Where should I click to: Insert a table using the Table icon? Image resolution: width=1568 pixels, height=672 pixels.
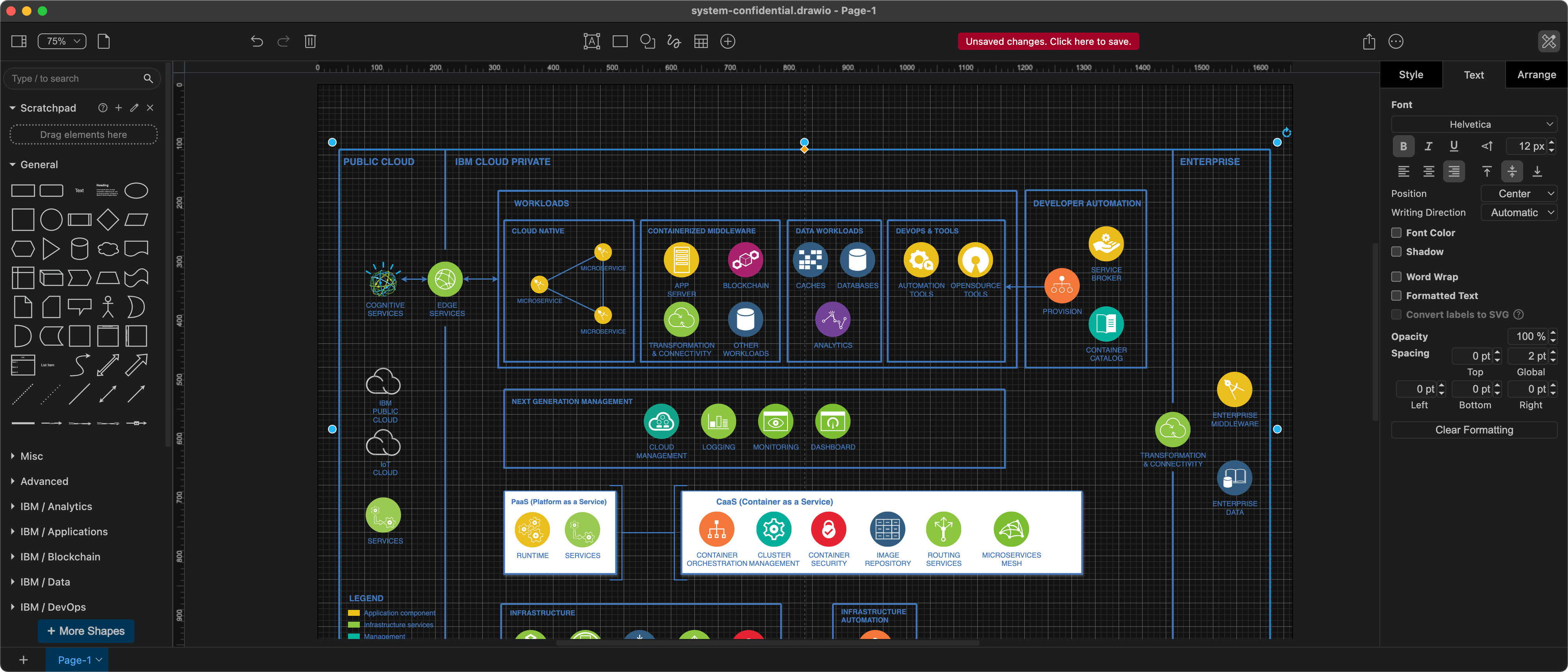pos(701,41)
